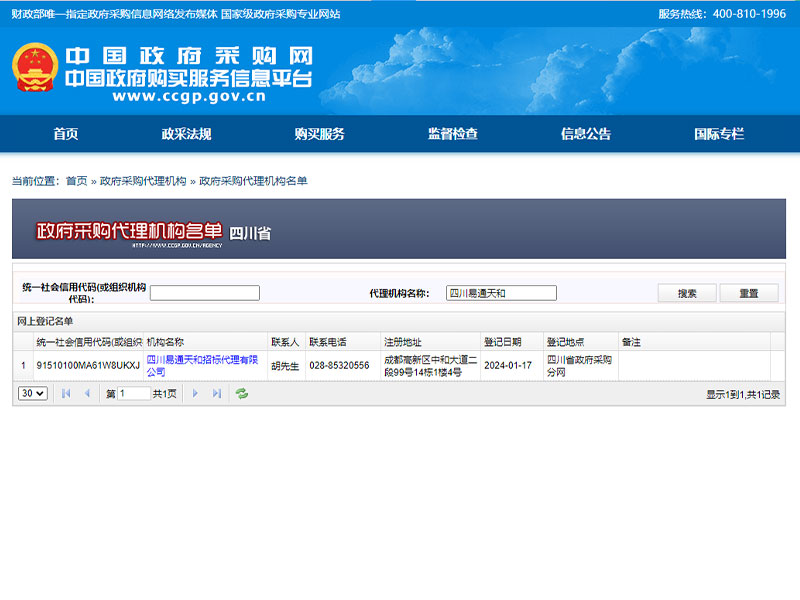Click the last-page pagination icon
Image resolution: width=800 pixels, height=600 pixels.
[x=217, y=393]
